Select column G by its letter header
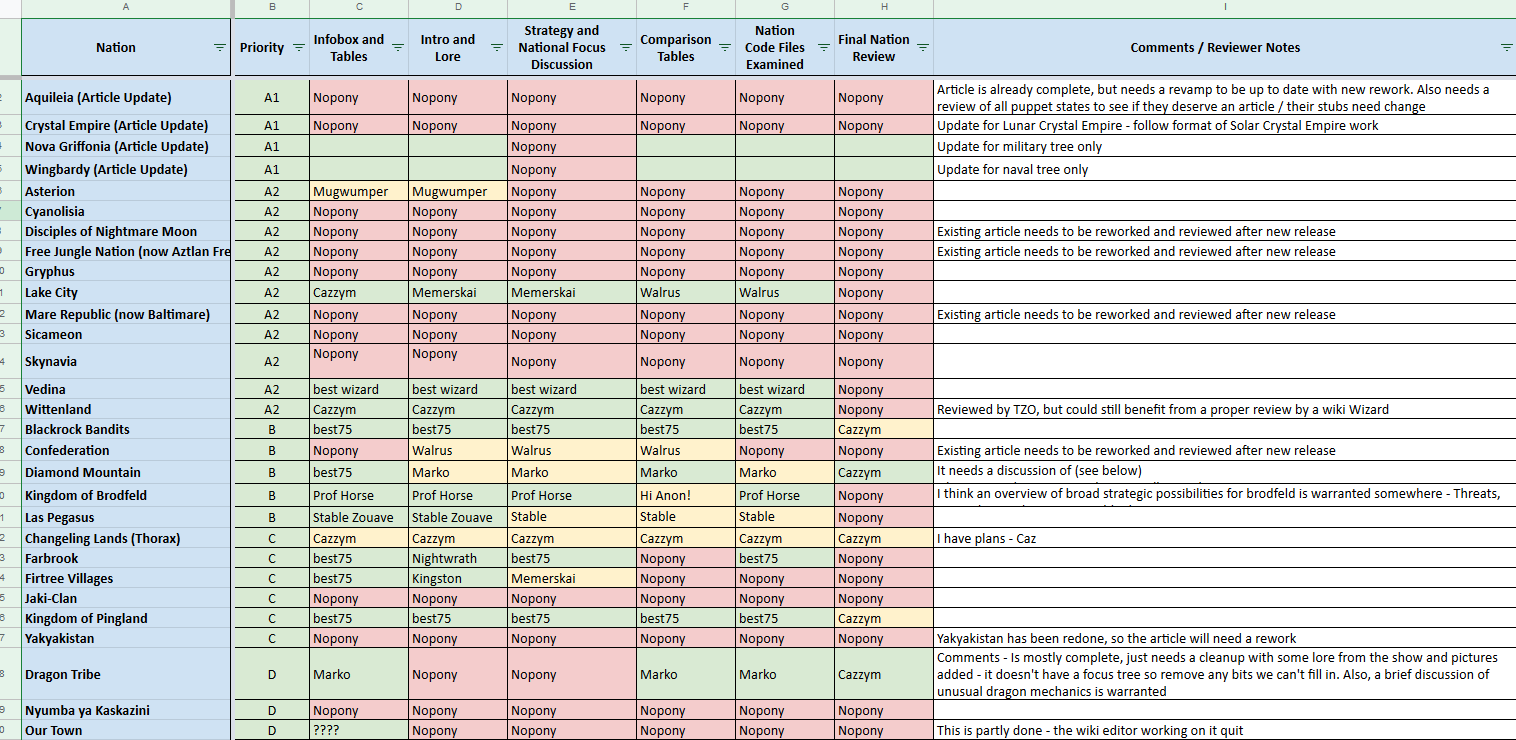This screenshot has width=1516, height=740. 785,8
